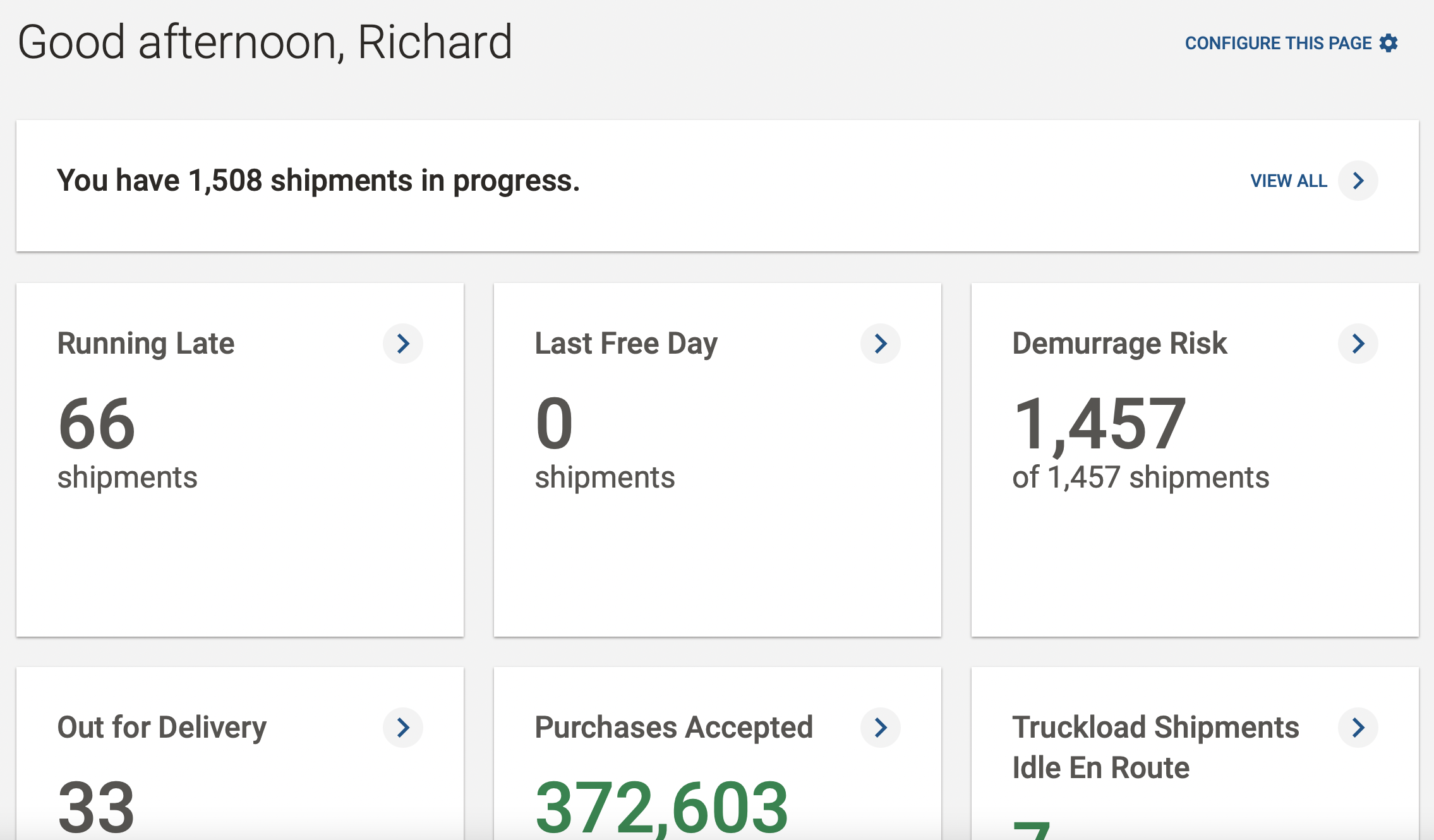
Task: Click Truckload Shipments Idle En Route title
Action: [x=1155, y=748]
